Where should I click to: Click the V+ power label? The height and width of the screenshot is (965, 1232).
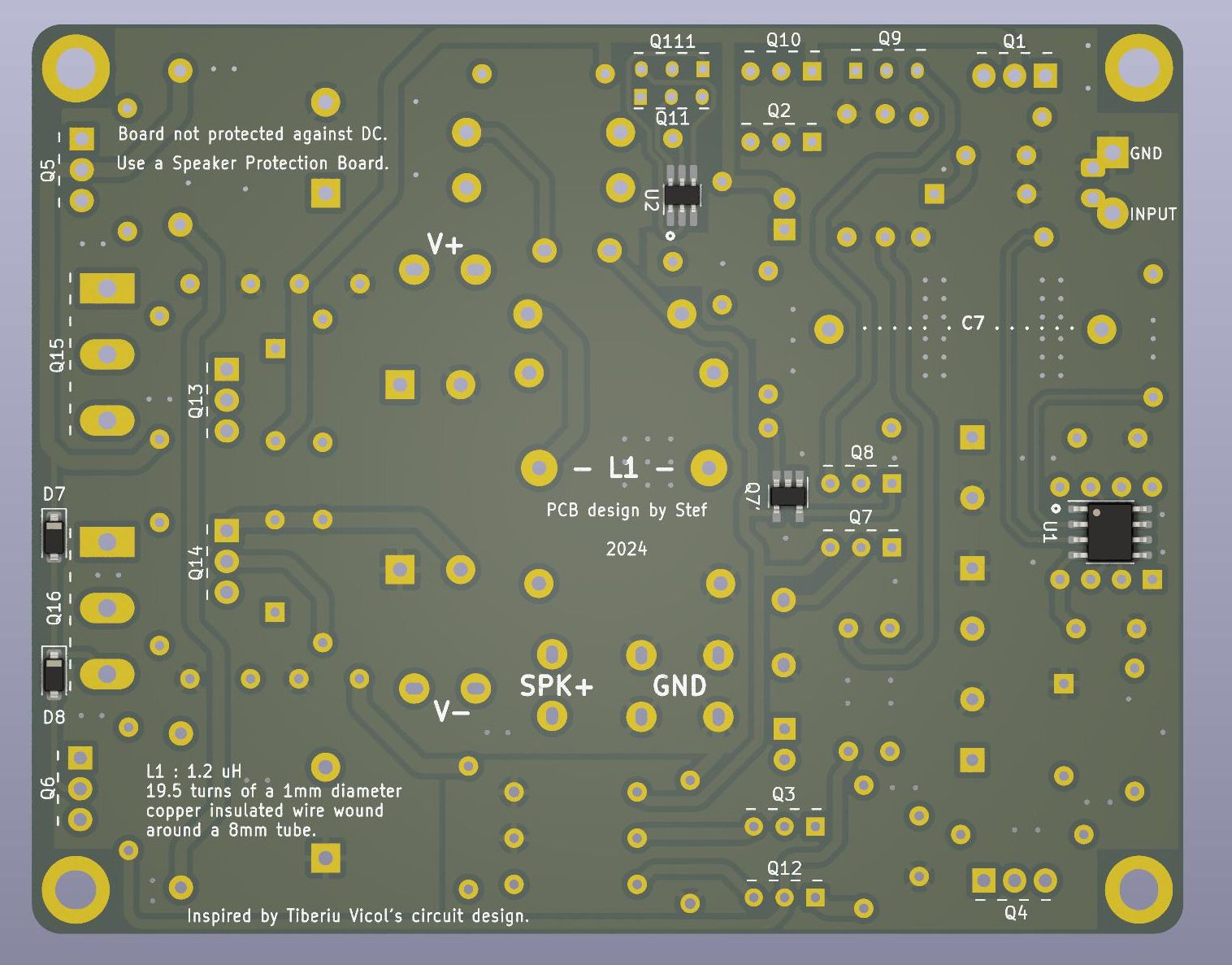pyautogui.click(x=445, y=244)
